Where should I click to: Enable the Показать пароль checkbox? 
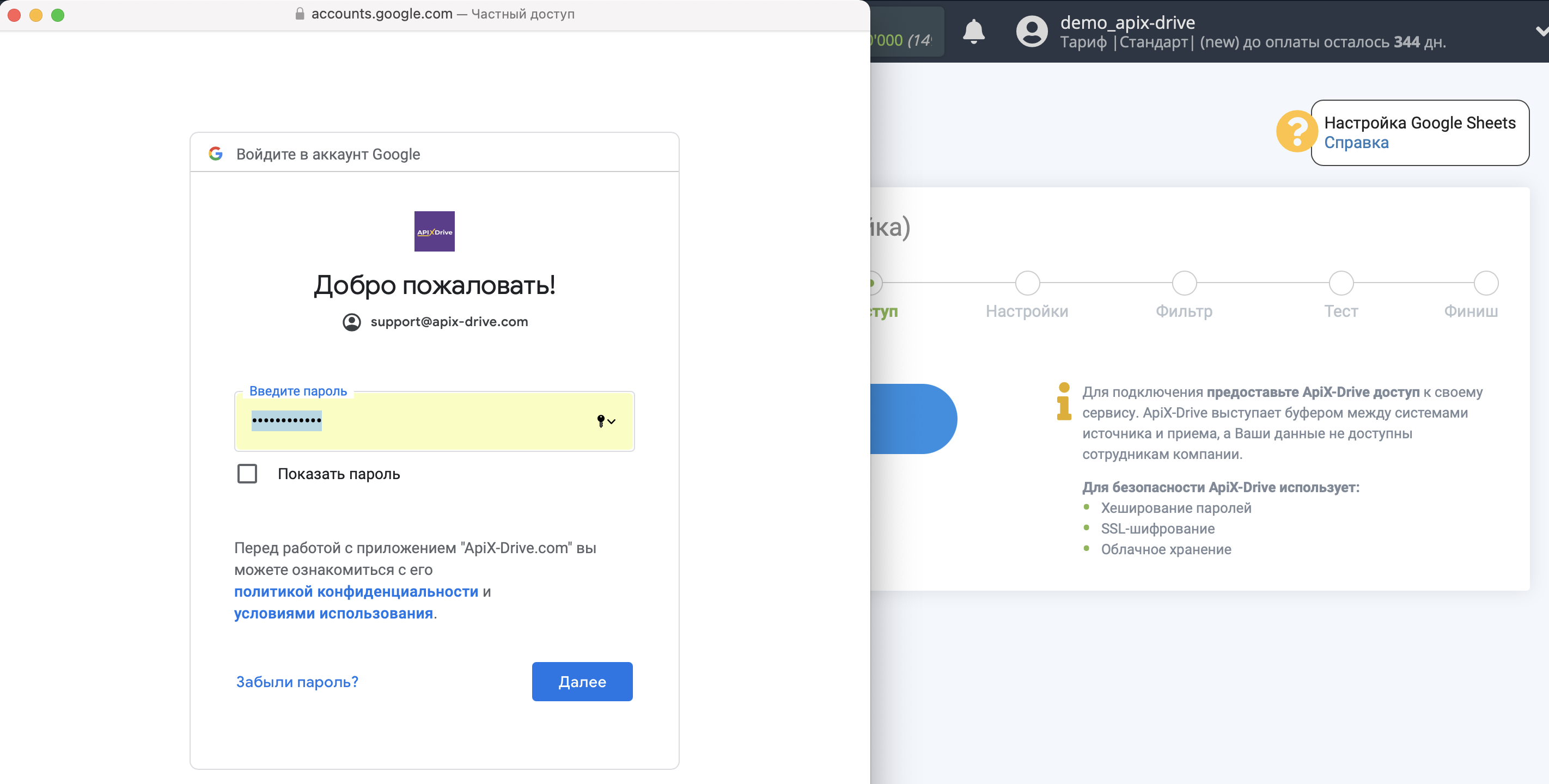[247, 474]
